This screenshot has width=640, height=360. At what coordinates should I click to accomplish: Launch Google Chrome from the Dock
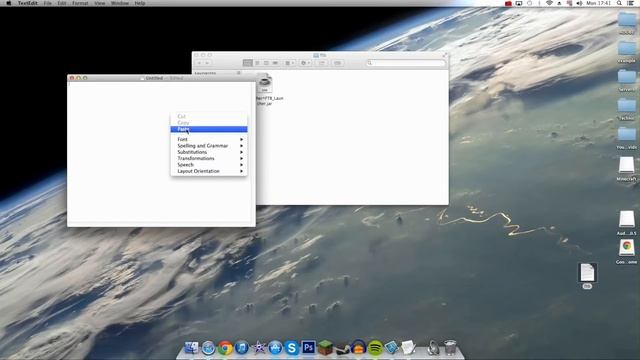coord(225,348)
